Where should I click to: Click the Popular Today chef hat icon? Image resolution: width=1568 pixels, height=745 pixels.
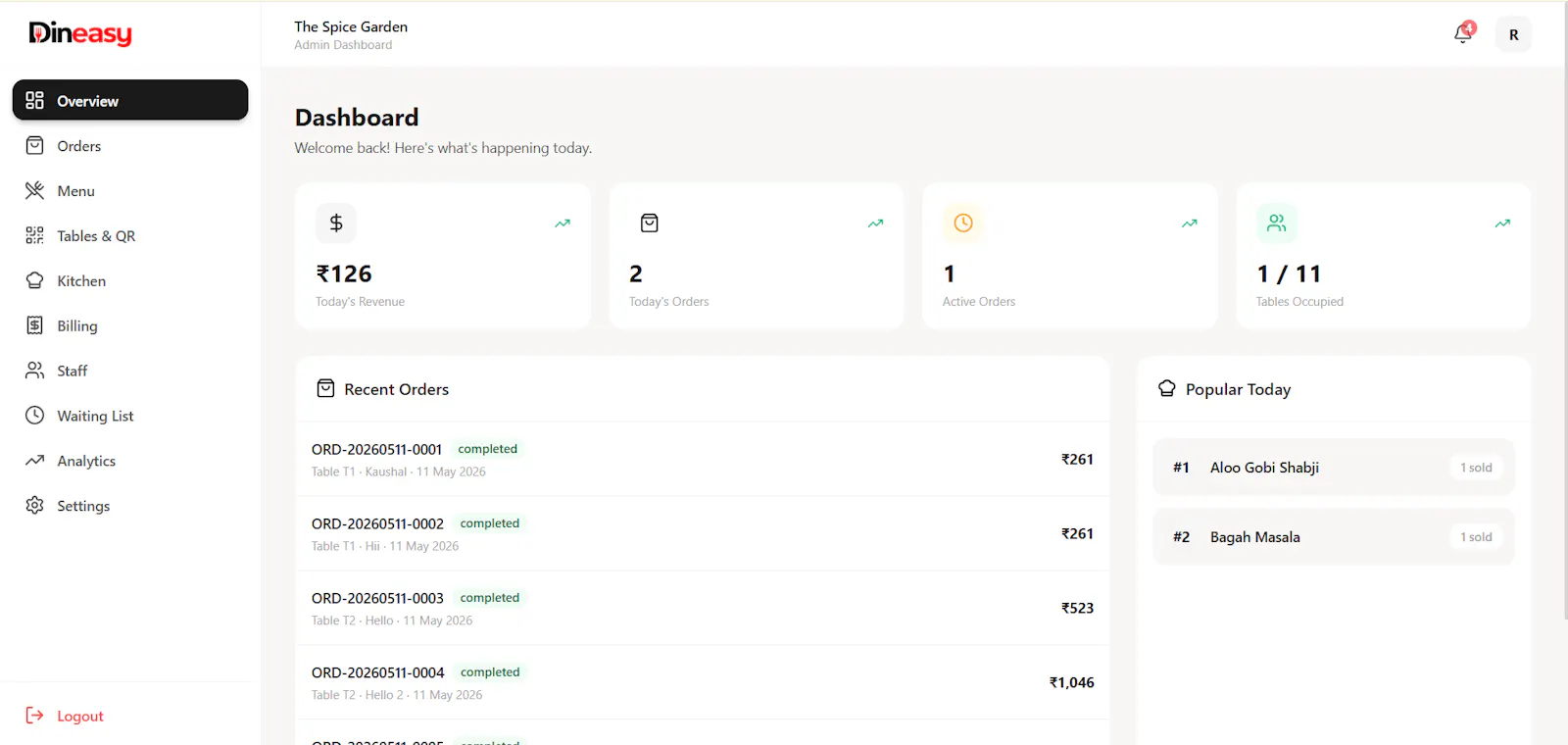(x=1166, y=388)
